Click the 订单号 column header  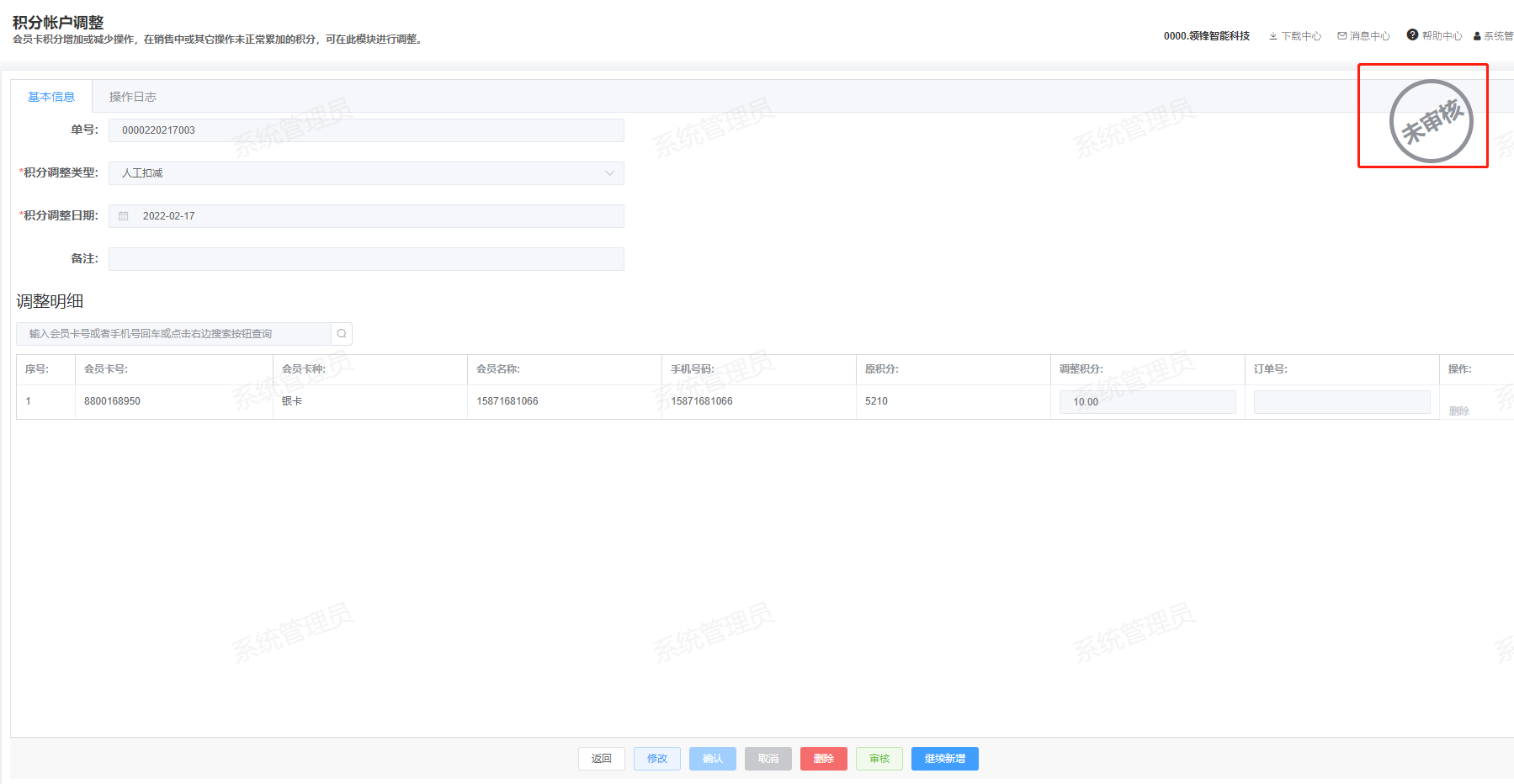(x=1271, y=369)
